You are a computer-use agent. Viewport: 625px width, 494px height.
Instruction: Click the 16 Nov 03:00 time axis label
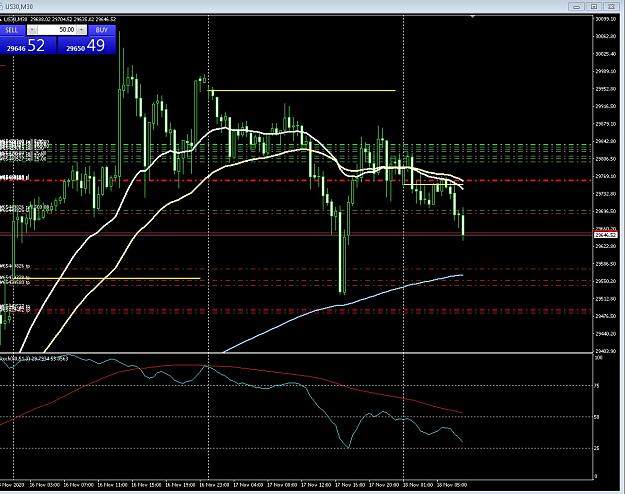tap(45, 485)
